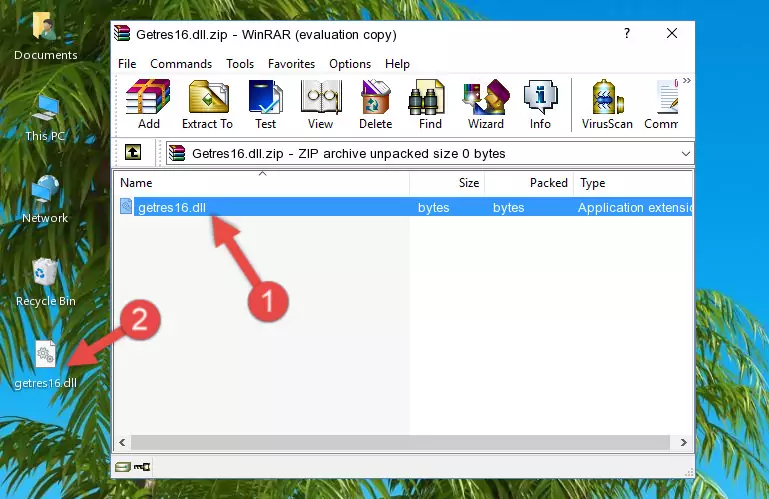
Task: Click horizontal scrollbar left arrow
Action: click(x=122, y=443)
